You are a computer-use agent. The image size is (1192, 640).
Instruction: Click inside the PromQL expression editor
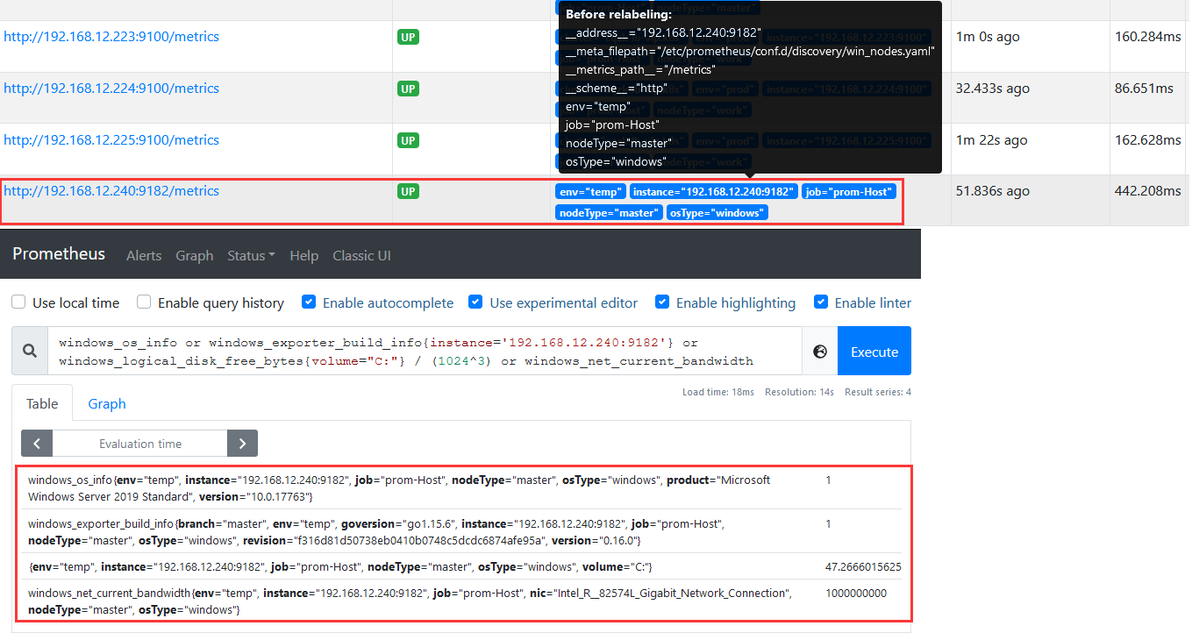[x=425, y=351]
